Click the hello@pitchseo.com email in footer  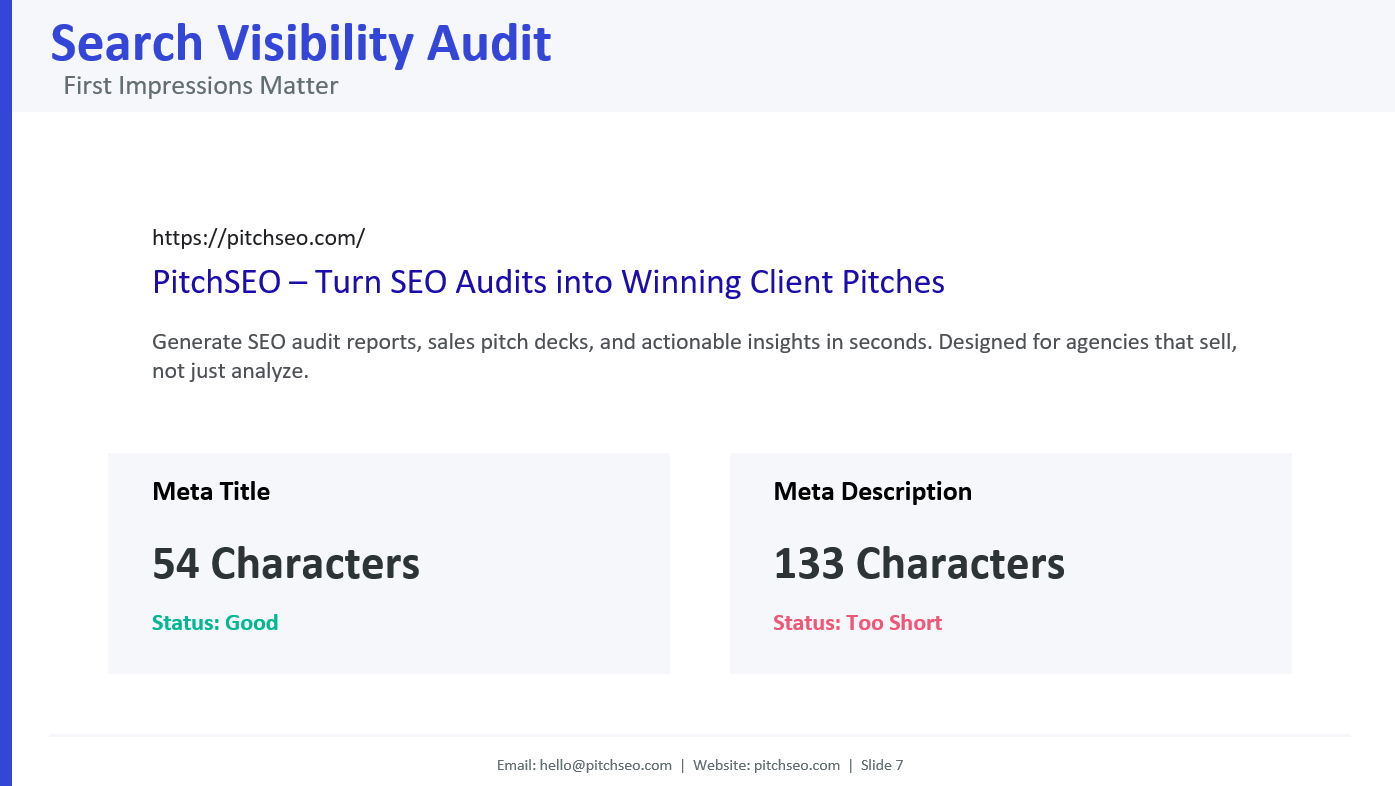[x=606, y=765]
